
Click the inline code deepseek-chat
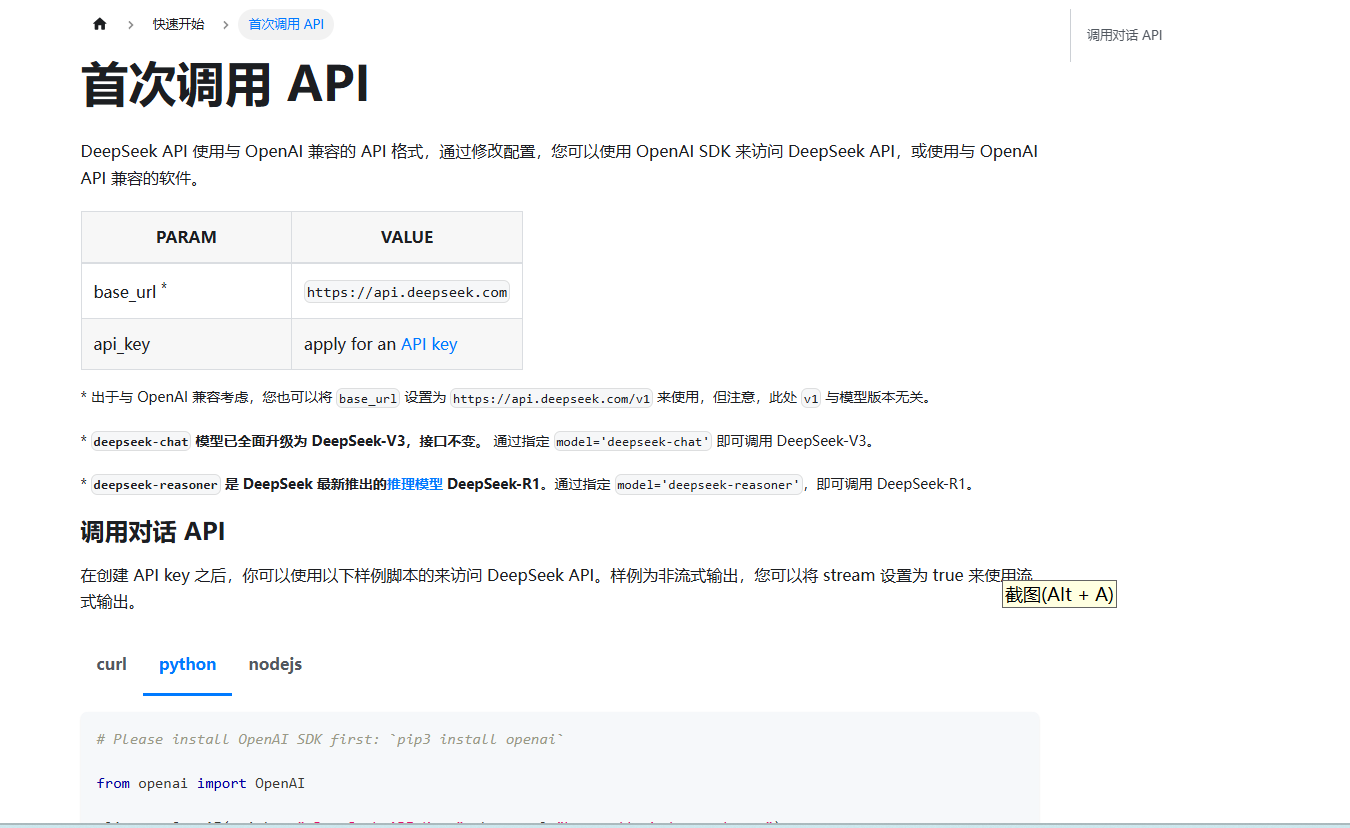(140, 440)
